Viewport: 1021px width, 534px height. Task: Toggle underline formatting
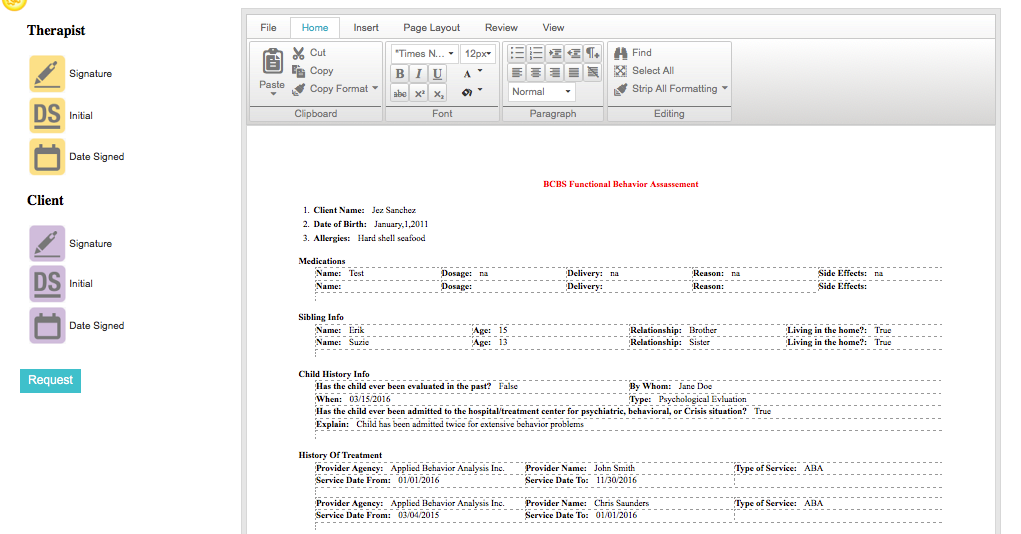point(438,74)
